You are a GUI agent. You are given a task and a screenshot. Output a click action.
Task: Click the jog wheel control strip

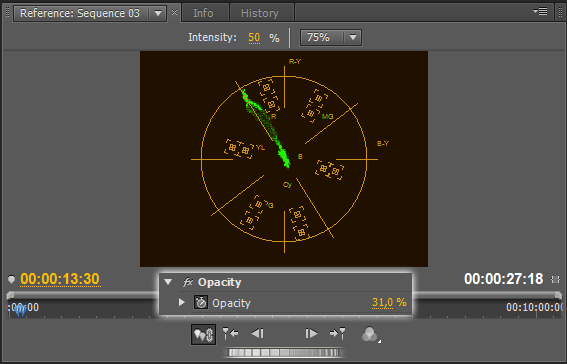point(284,352)
